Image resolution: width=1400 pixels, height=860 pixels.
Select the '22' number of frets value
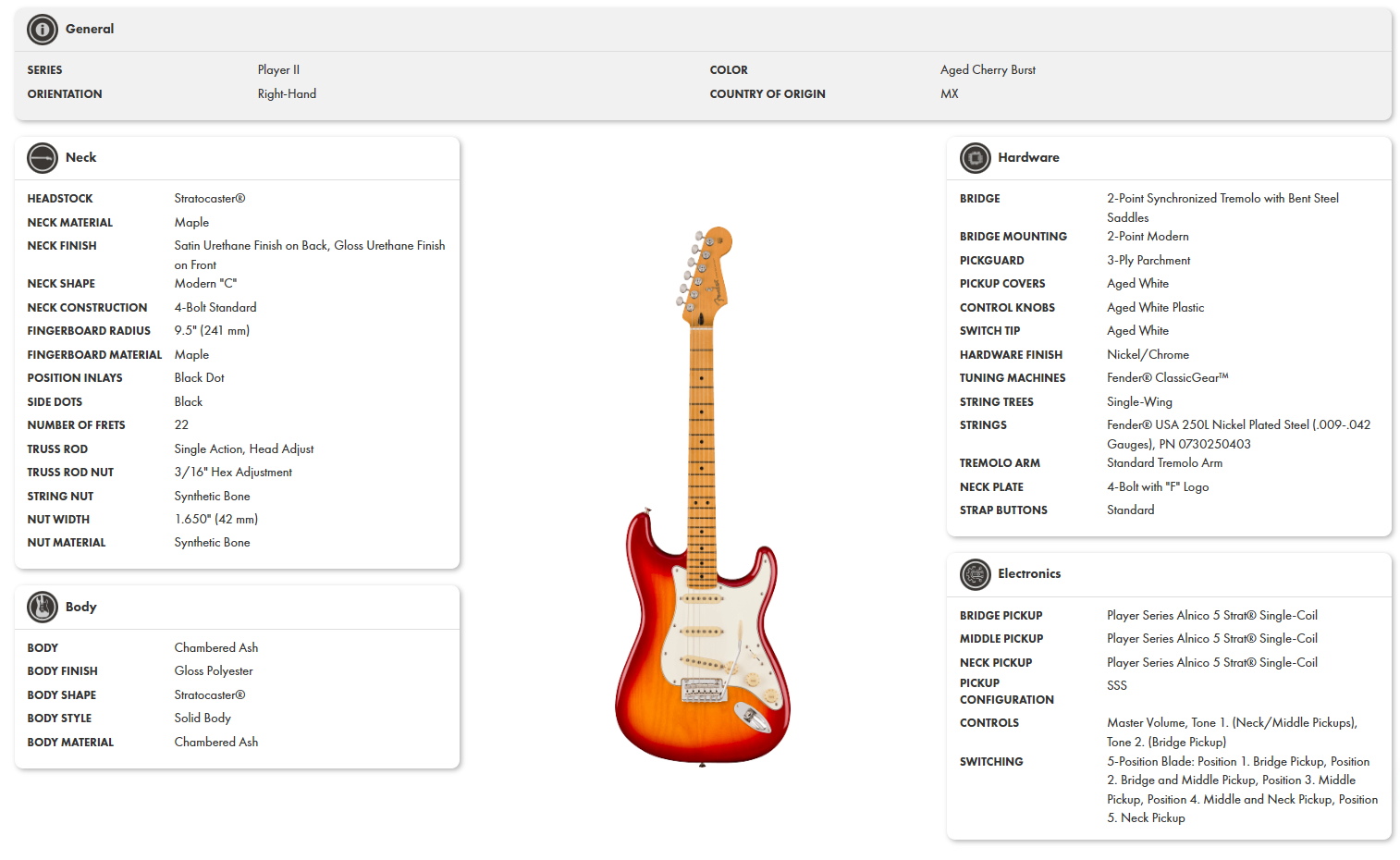click(x=181, y=425)
